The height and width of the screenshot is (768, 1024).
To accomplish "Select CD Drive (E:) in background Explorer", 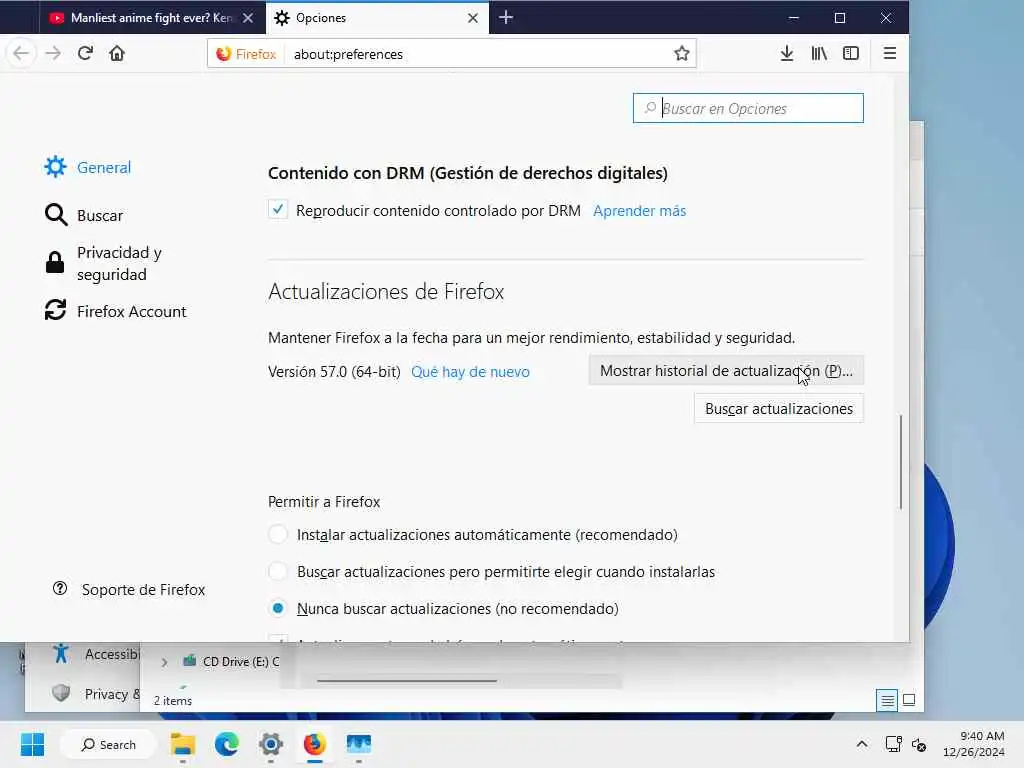I will click(232, 662).
